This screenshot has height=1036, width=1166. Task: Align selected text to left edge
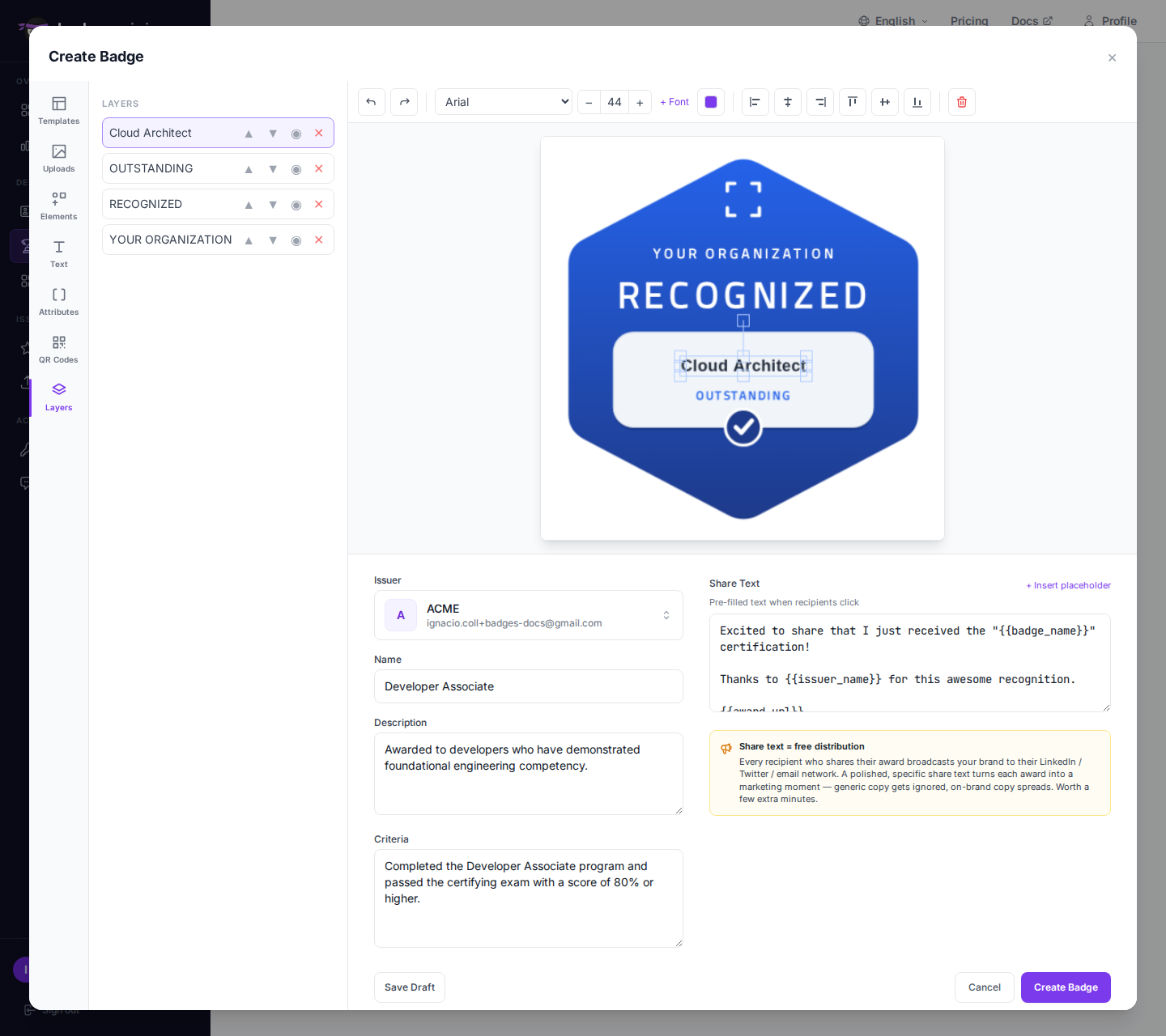(x=755, y=102)
